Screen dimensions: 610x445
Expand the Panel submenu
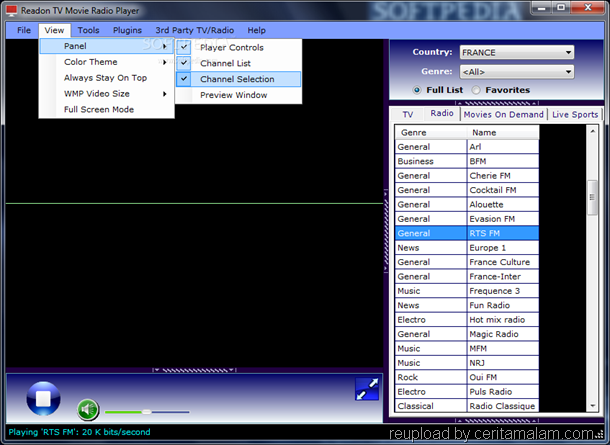click(x=106, y=46)
